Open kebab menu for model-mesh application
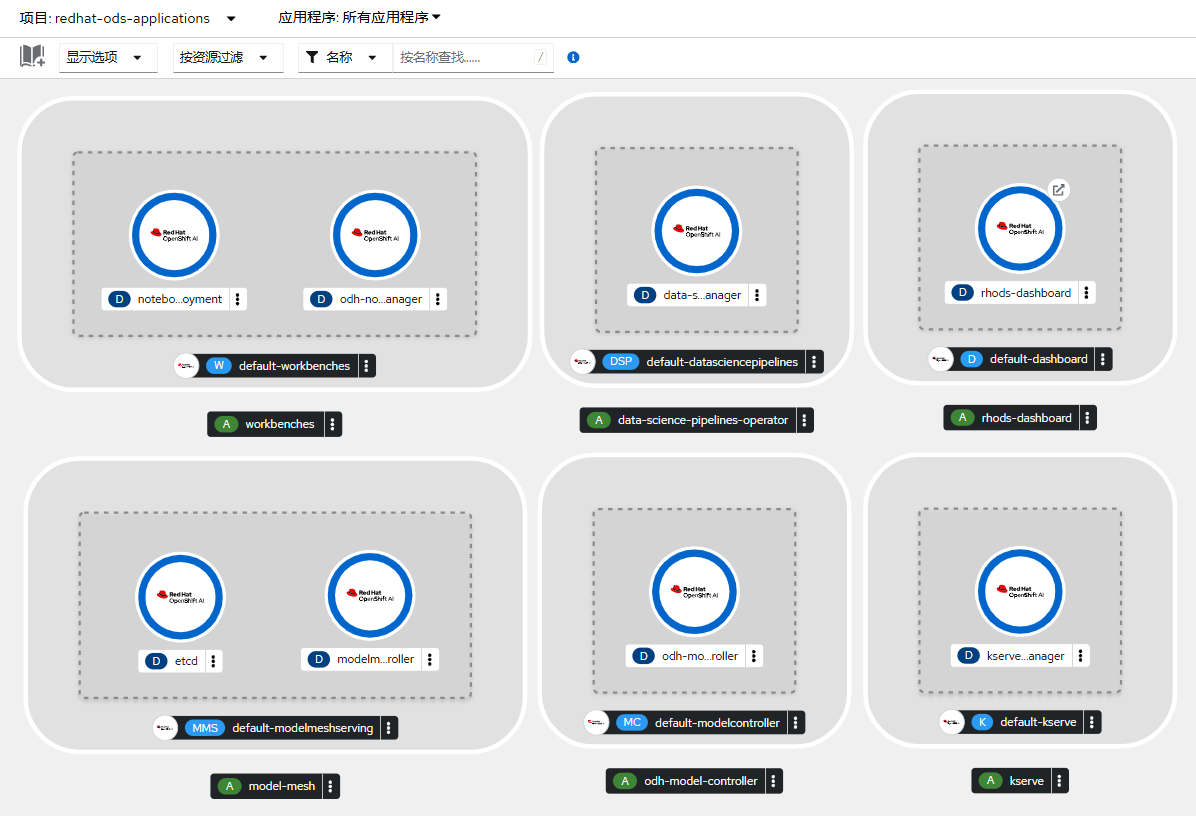This screenshot has width=1196, height=816. pyautogui.click(x=330, y=786)
